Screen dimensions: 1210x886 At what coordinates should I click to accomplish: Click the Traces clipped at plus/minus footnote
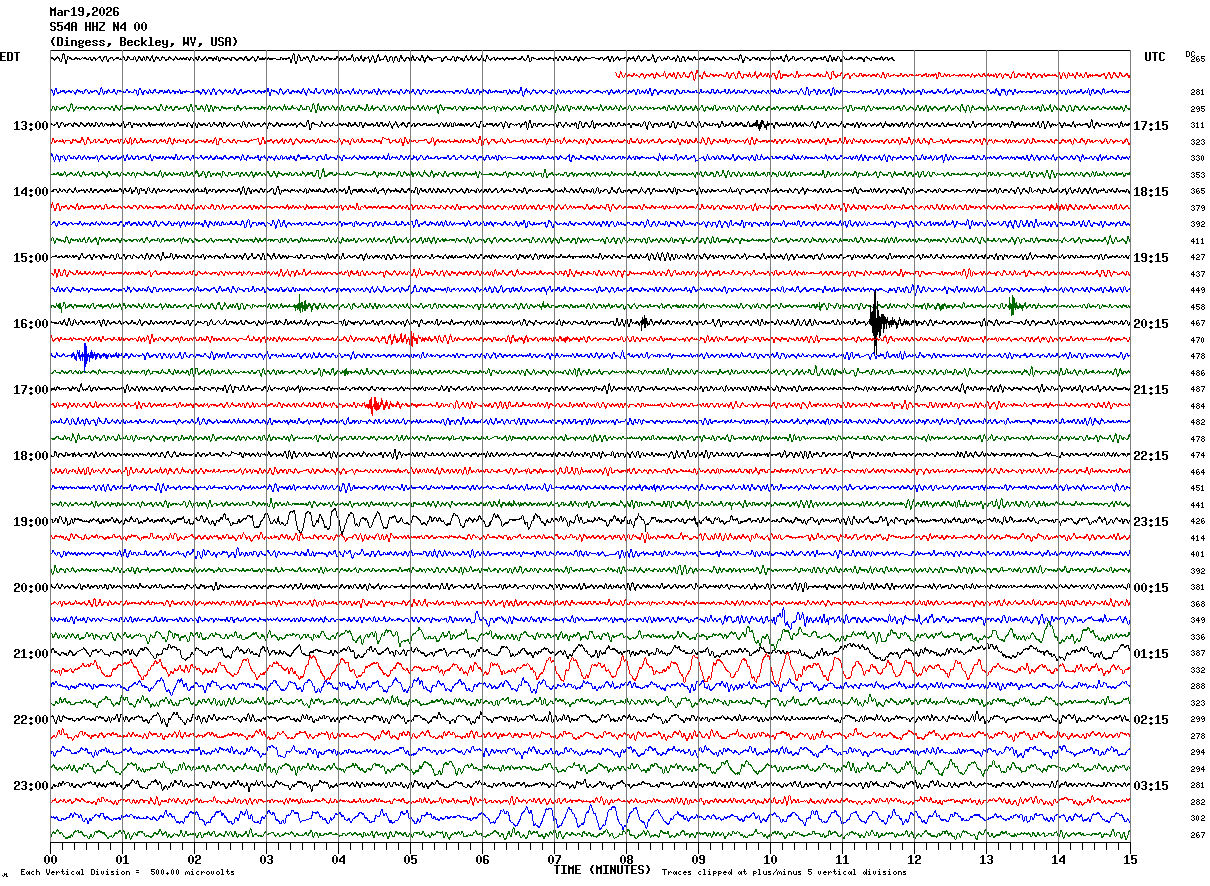click(784, 872)
